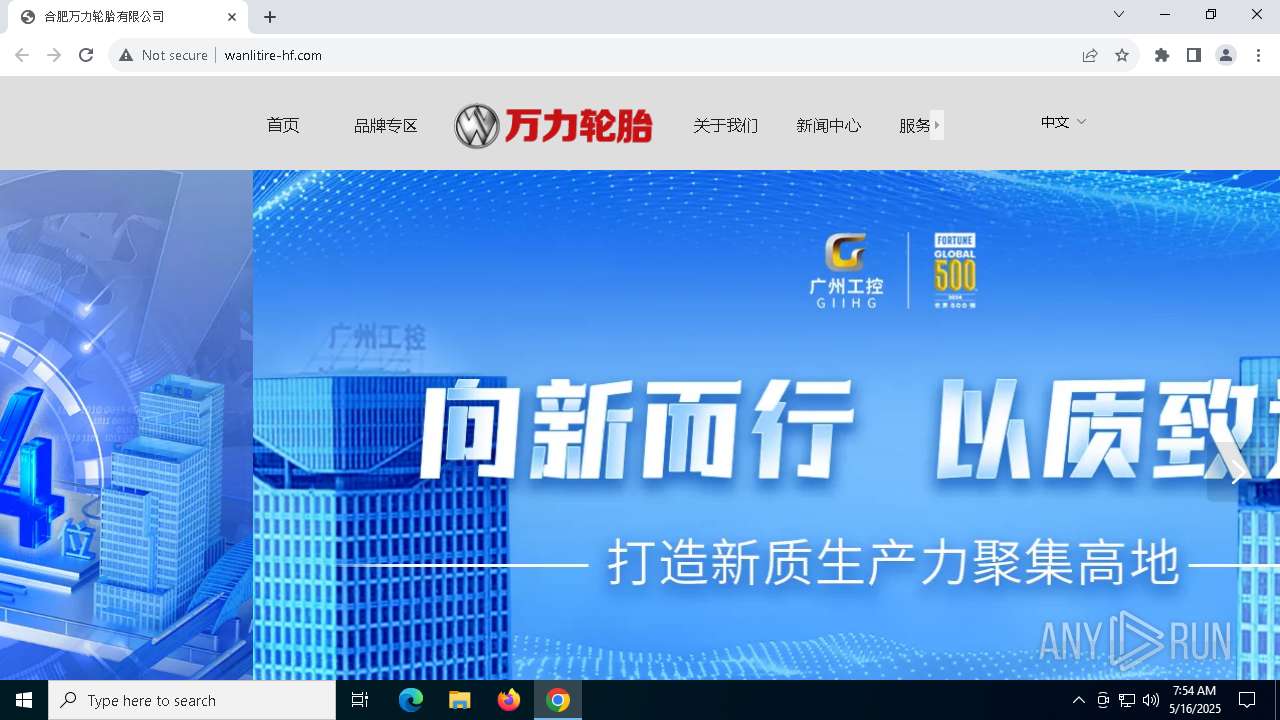Open the clock showing 7:54 AM

pos(1195,700)
